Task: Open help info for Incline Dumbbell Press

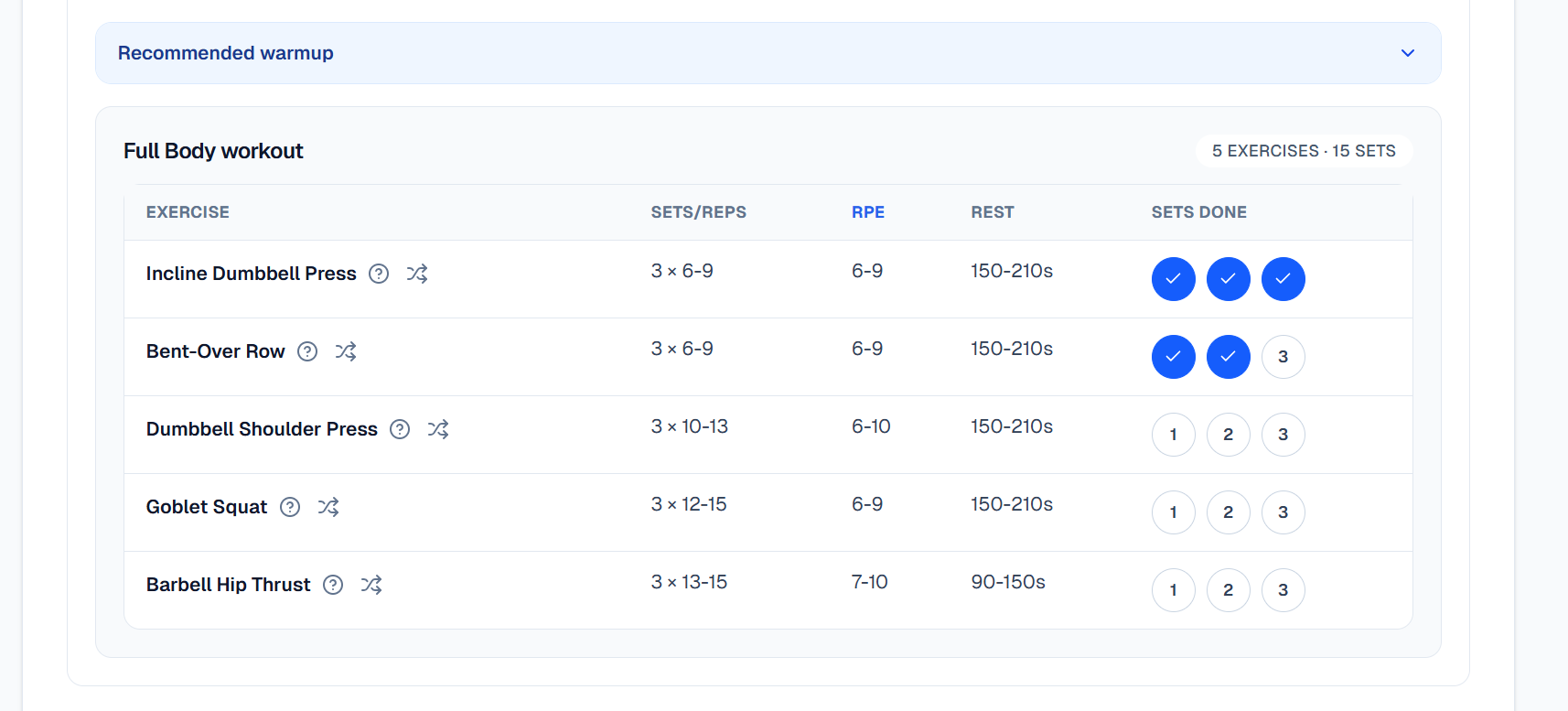Action: click(x=379, y=273)
